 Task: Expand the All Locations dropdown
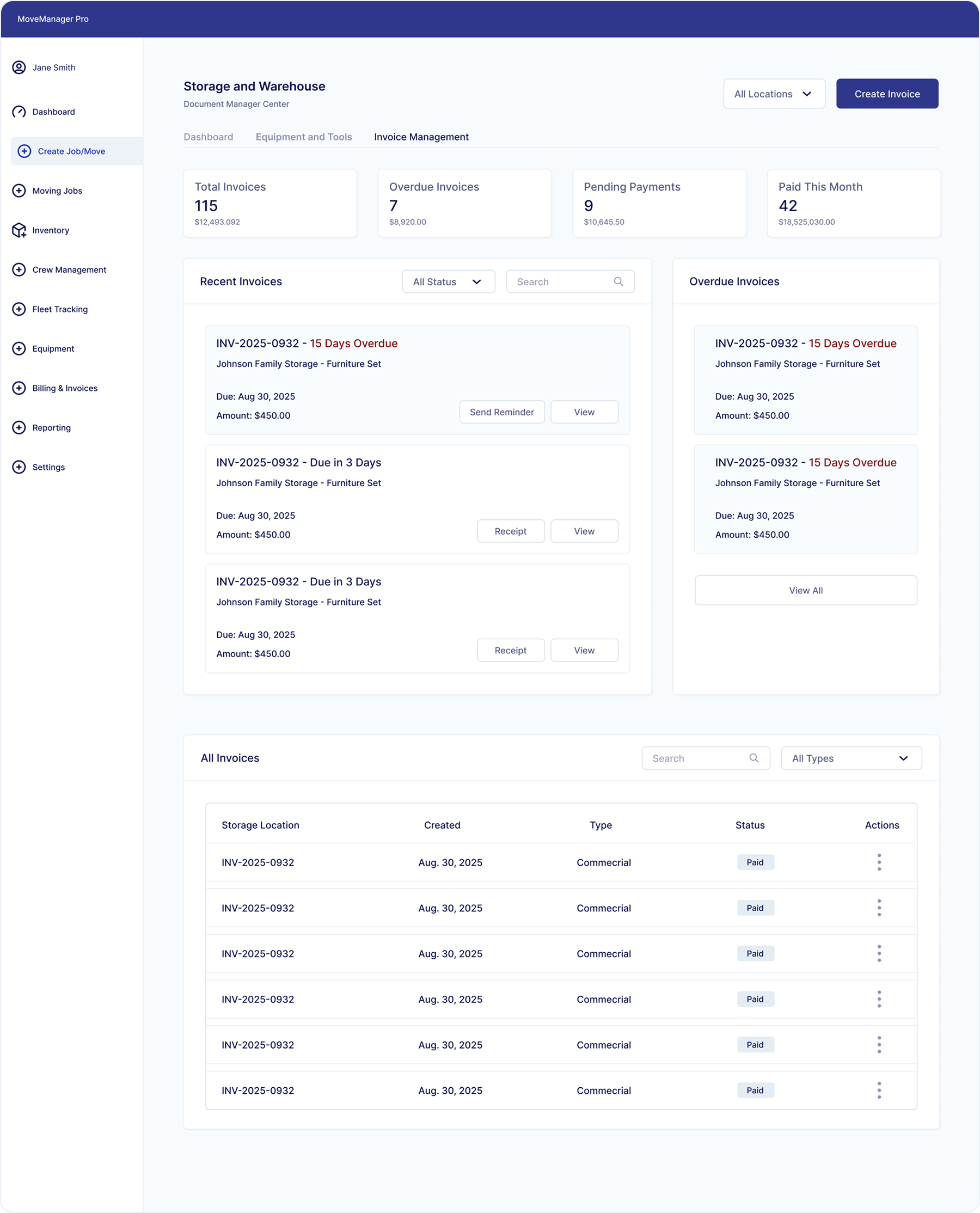(x=774, y=94)
